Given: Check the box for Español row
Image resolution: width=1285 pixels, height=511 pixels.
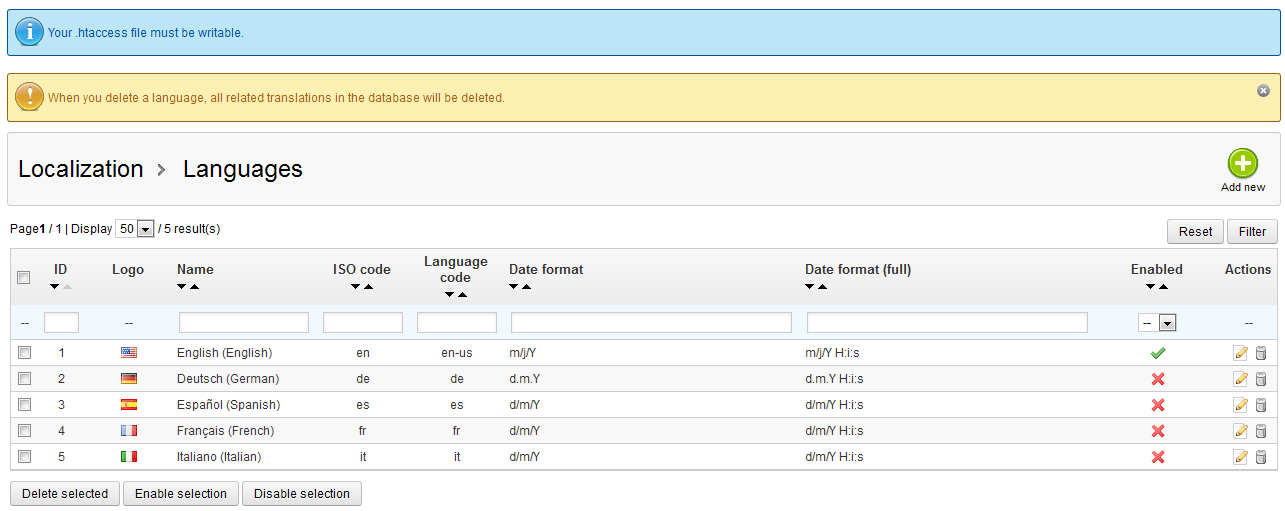Looking at the screenshot, I should [25, 405].
